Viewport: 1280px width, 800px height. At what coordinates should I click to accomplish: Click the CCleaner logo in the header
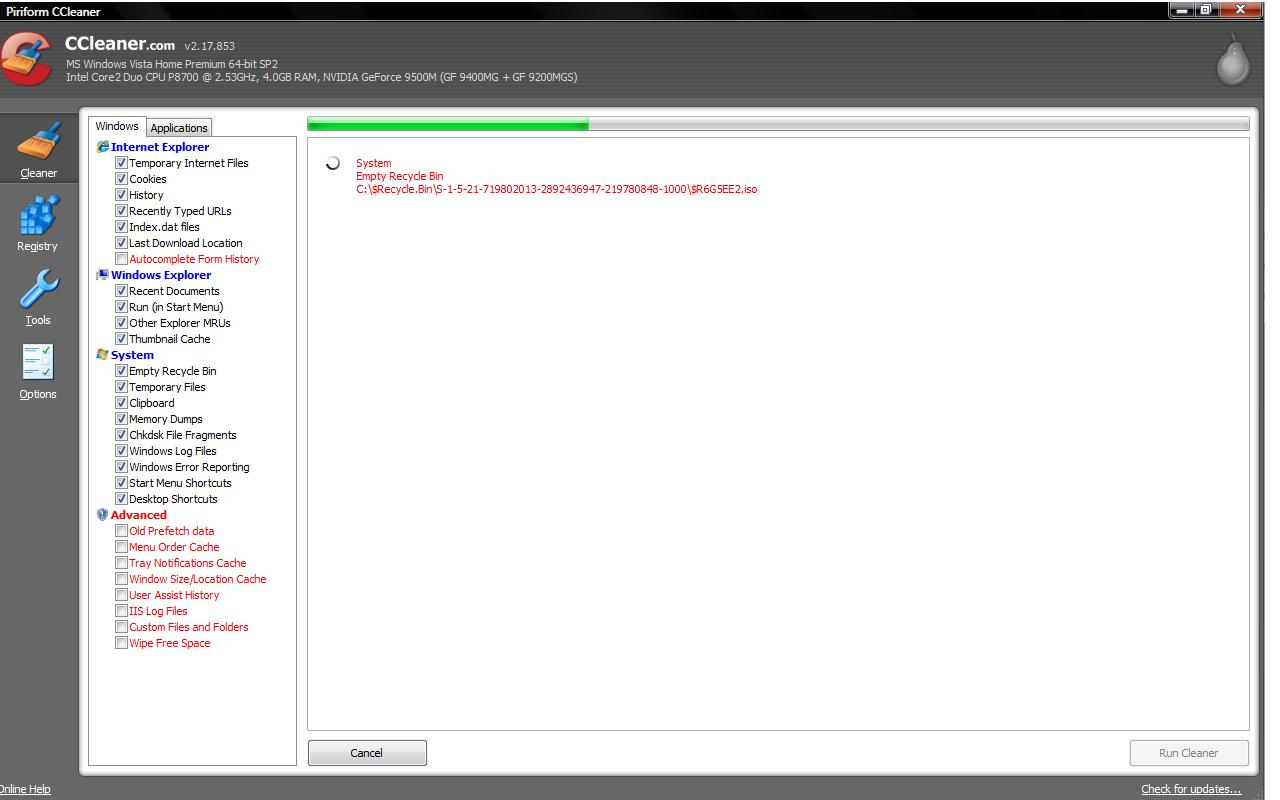click(x=26, y=59)
